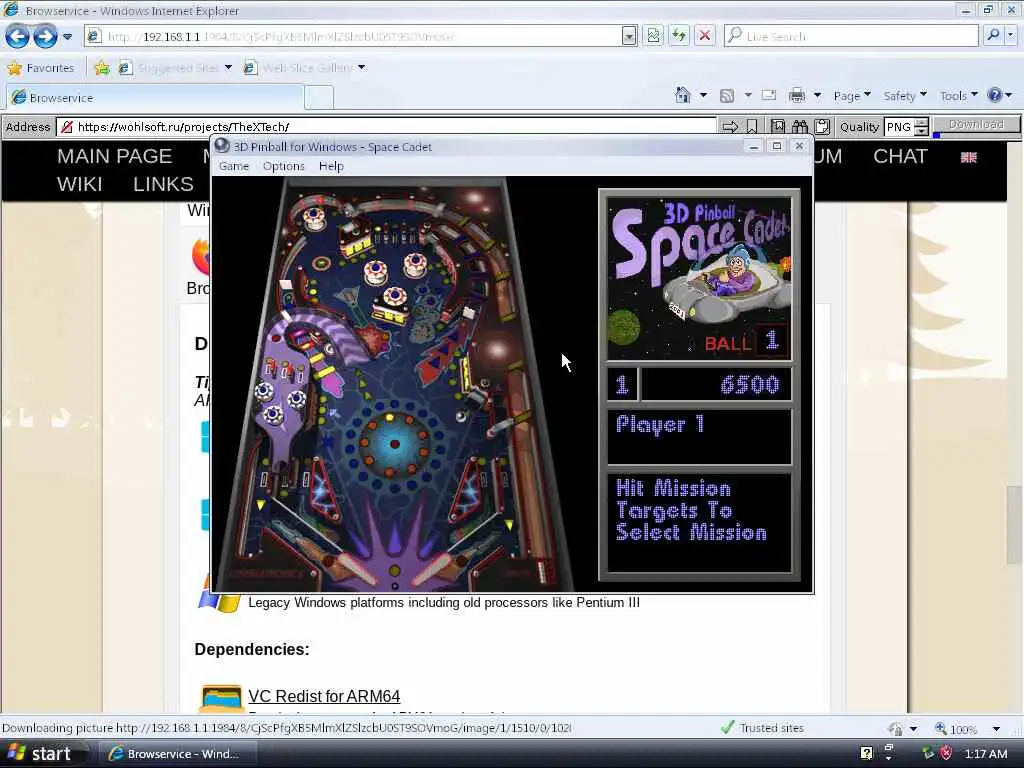Click the UK flag language icon
The image size is (1024, 768).
[x=968, y=157]
